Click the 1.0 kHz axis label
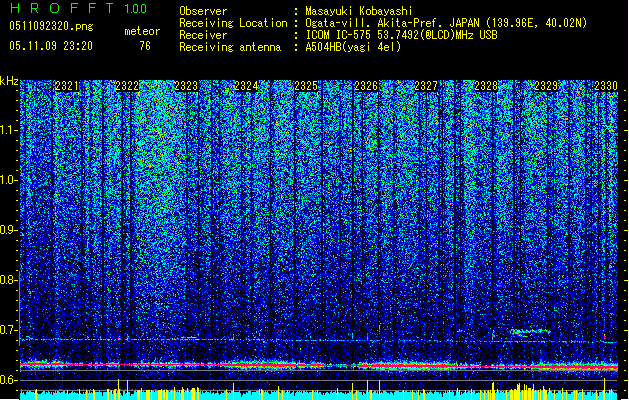 [8, 180]
